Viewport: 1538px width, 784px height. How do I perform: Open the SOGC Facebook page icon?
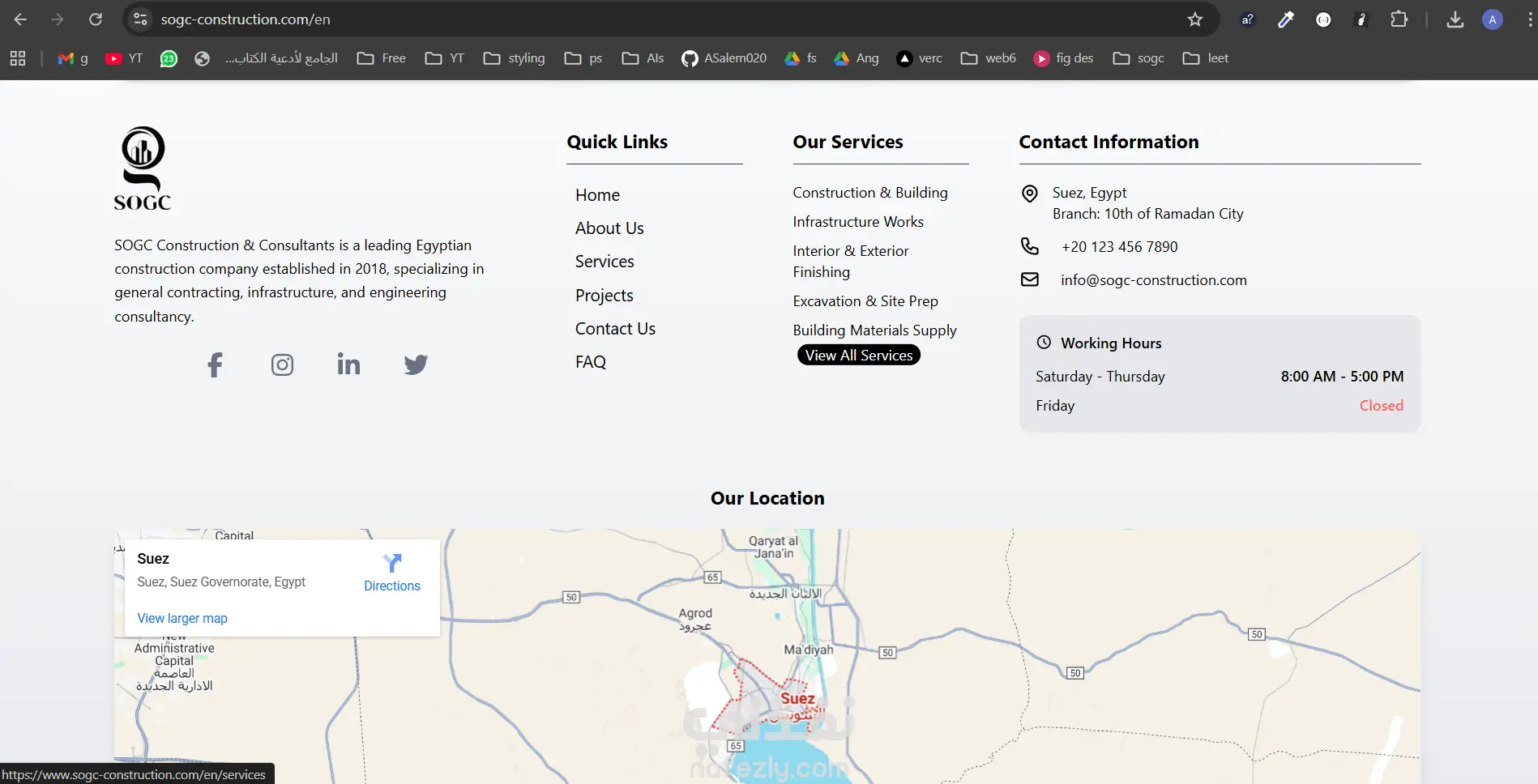click(x=215, y=364)
